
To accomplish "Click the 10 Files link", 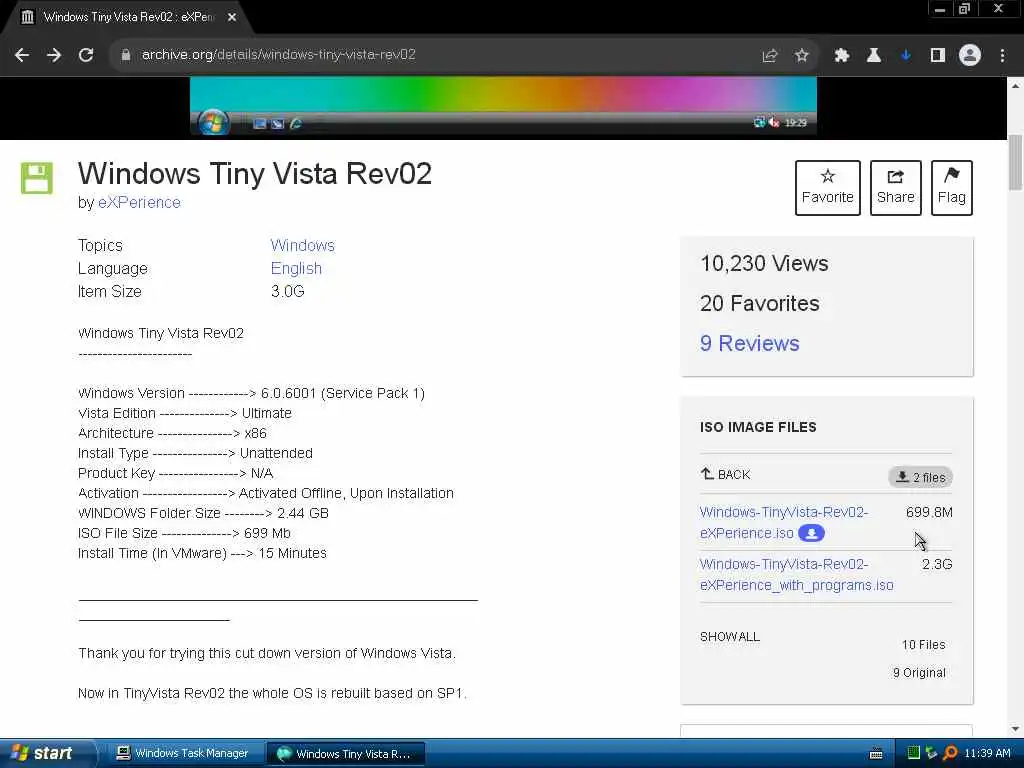I will point(923,645).
